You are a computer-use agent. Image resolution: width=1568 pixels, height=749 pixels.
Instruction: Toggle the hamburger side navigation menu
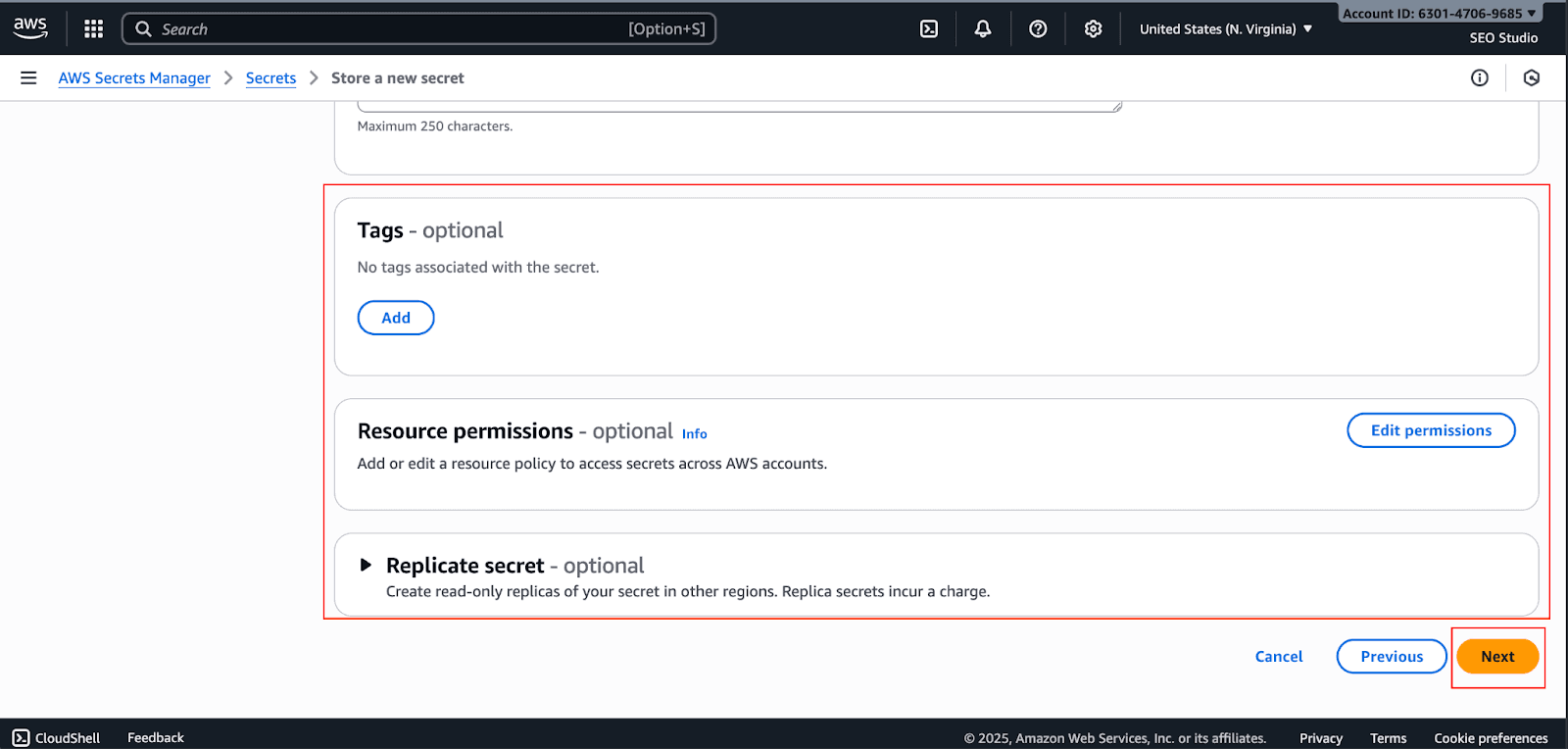point(28,77)
